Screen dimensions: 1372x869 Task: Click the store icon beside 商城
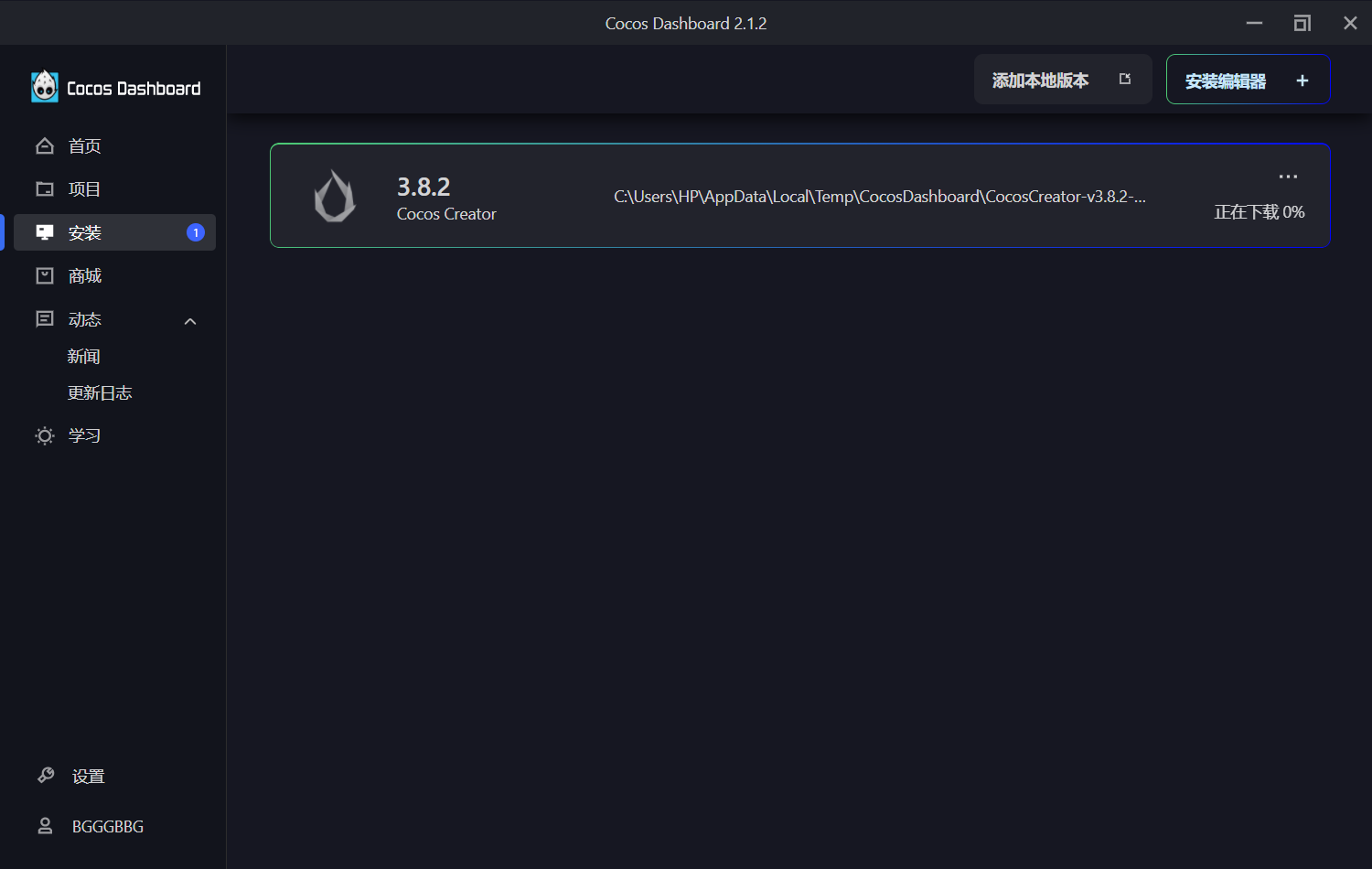click(x=45, y=275)
